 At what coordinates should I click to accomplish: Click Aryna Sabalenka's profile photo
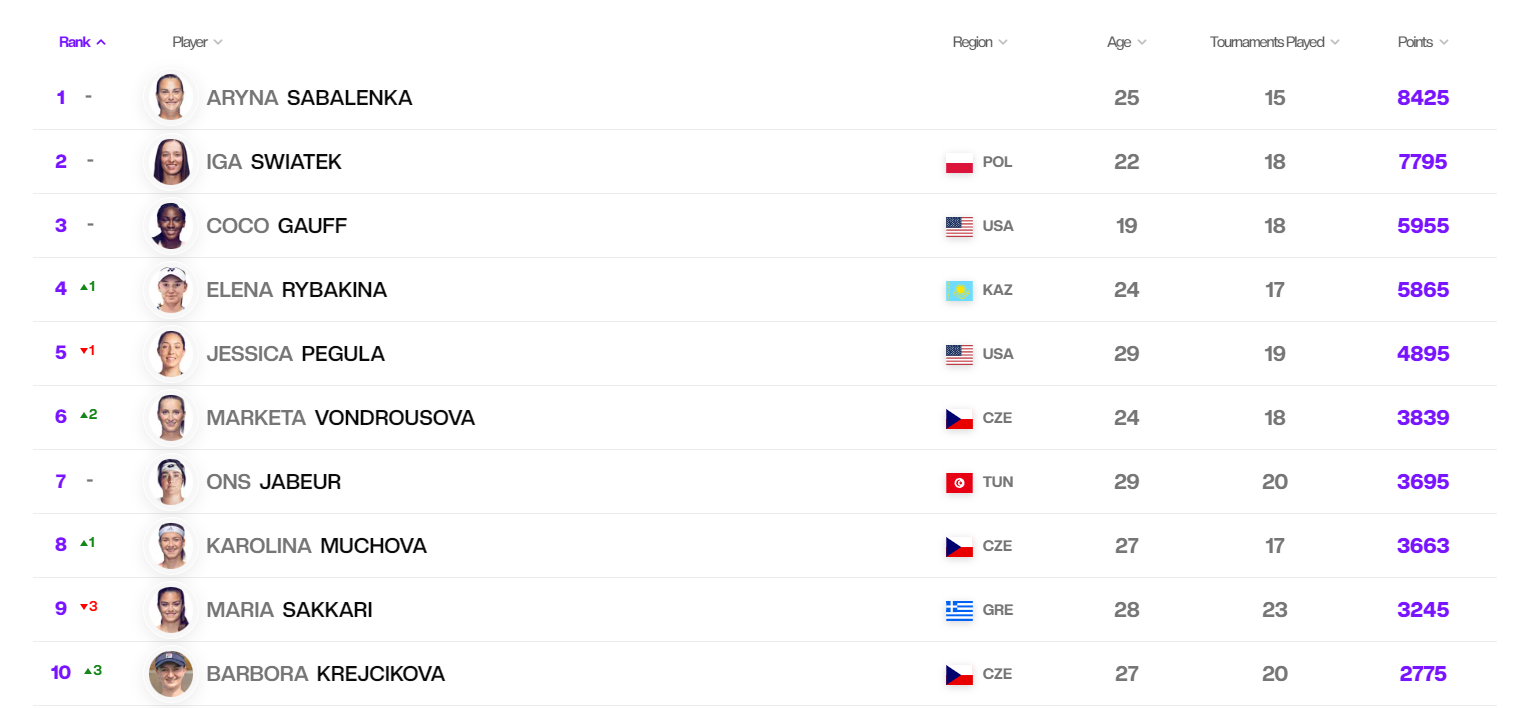click(171, 98)
